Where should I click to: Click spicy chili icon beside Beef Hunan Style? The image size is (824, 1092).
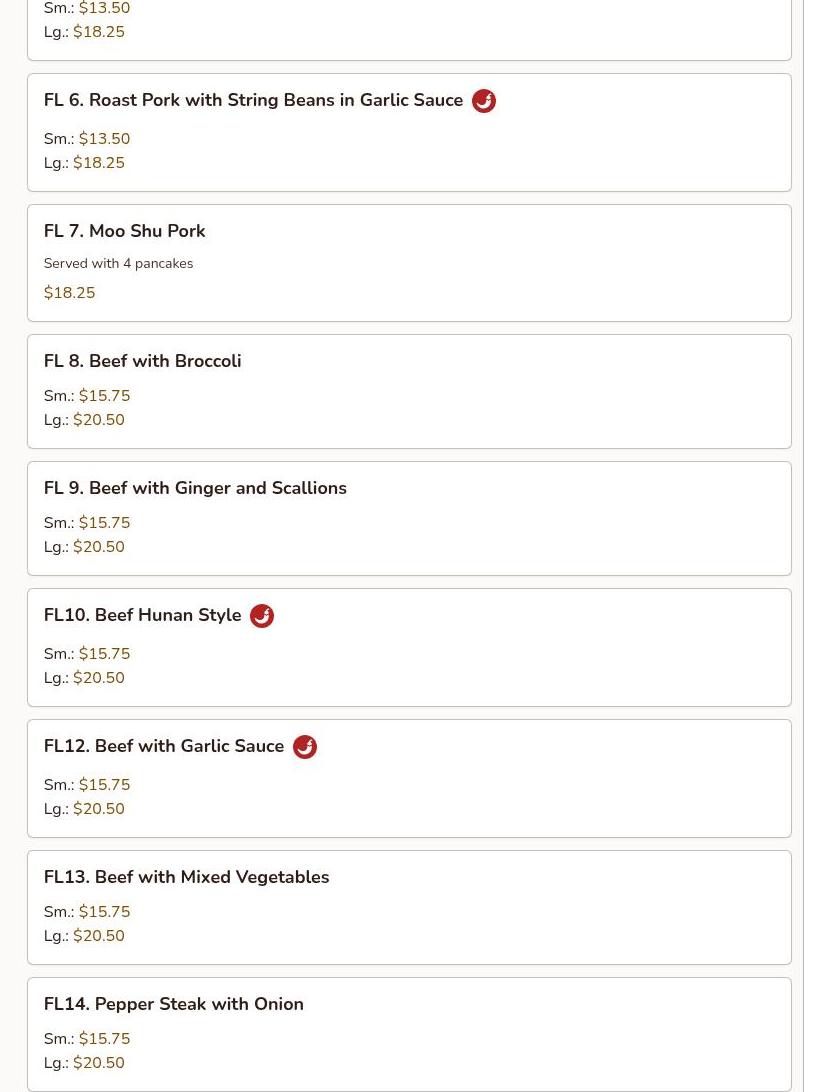pos(262,616)
